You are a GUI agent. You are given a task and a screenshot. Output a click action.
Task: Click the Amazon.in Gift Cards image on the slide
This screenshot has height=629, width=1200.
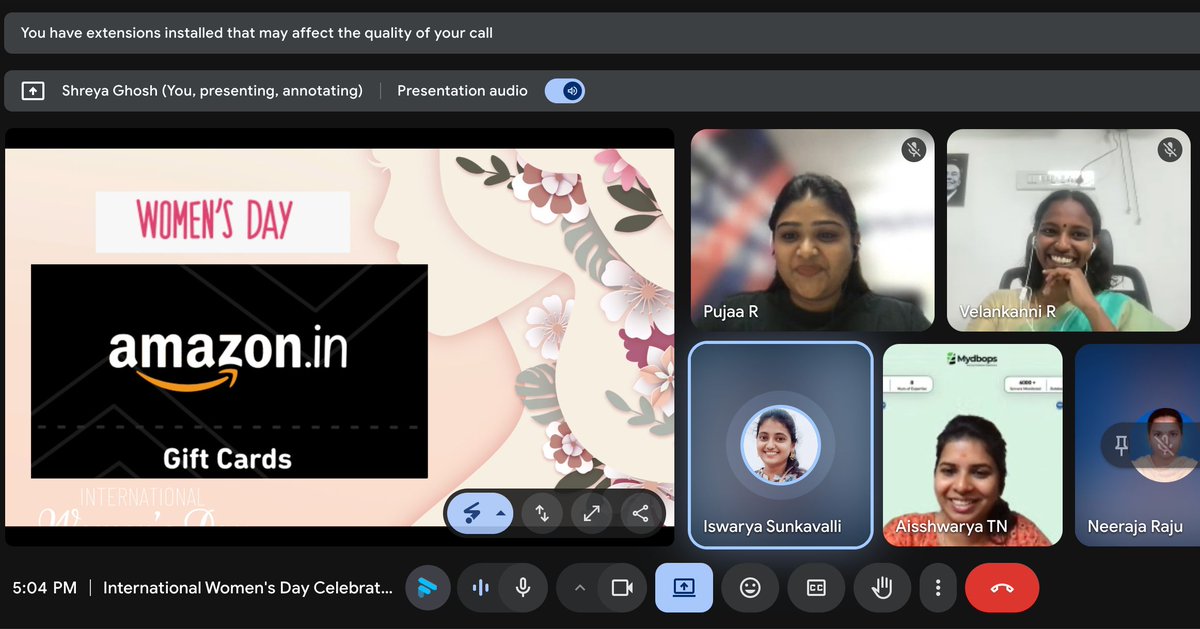pyautogui.click(x=229, y=371)
